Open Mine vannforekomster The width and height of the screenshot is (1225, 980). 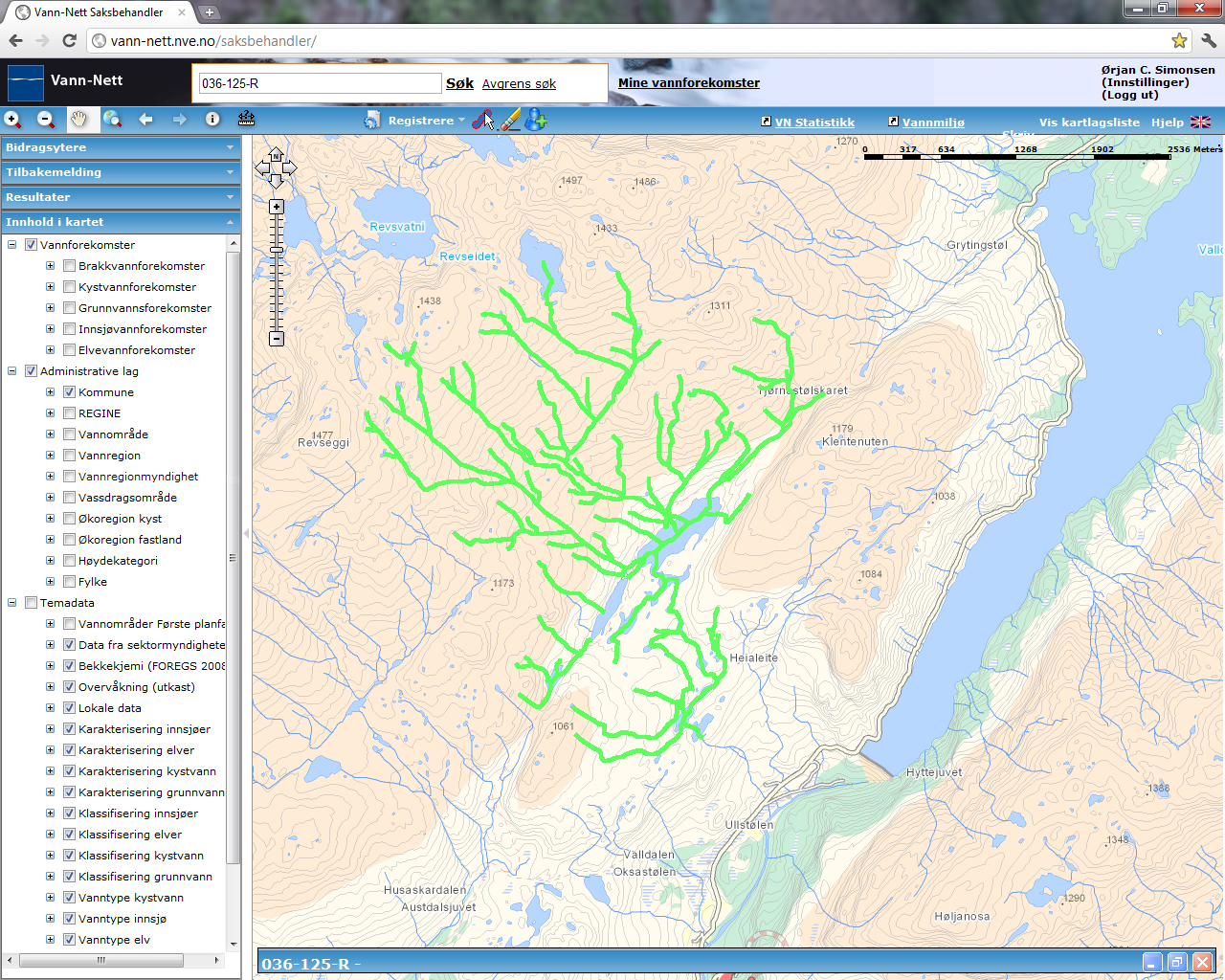(x=689, y=83)
